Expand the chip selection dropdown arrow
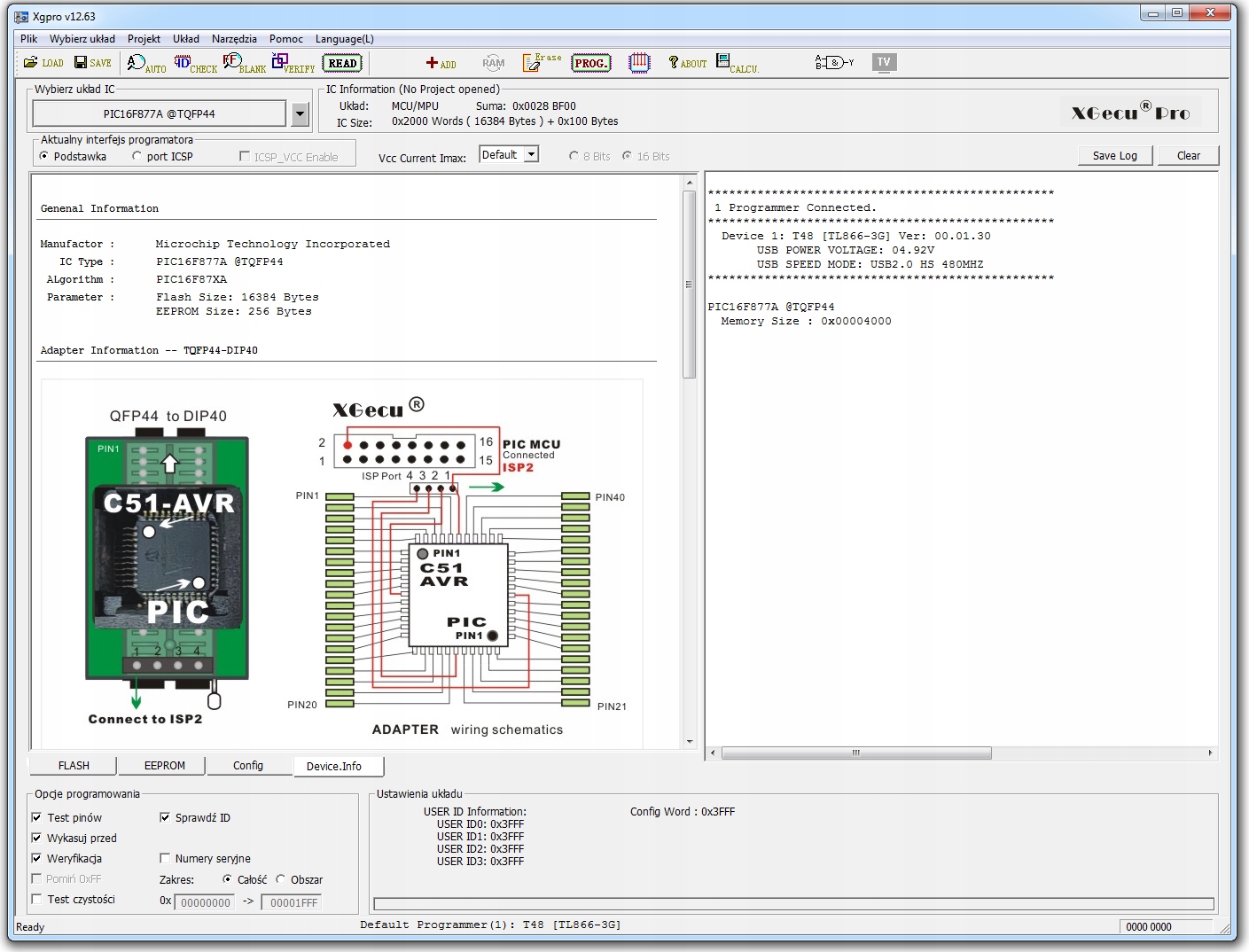The image size is (1249, 952). tap(300, 113)
